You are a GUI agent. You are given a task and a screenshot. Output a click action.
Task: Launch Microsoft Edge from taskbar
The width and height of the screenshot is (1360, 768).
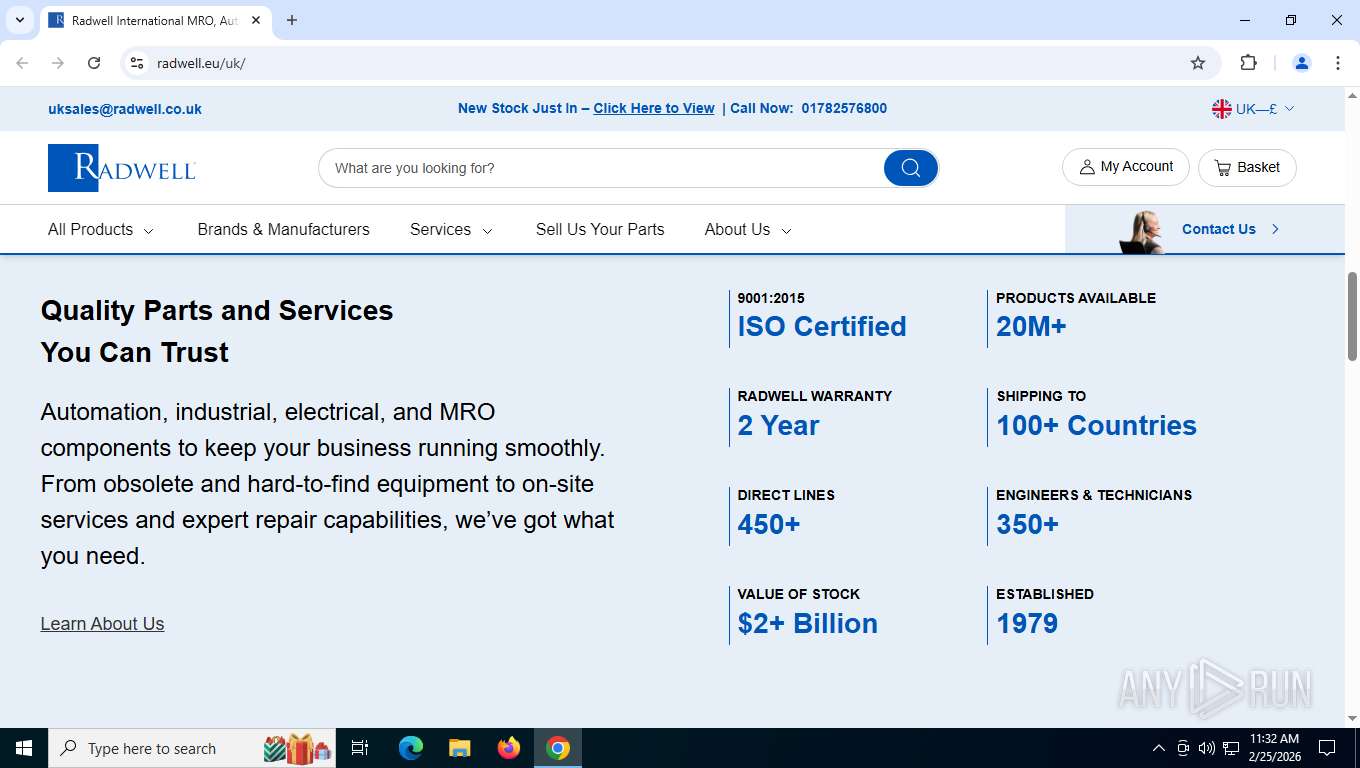point(411,748)
